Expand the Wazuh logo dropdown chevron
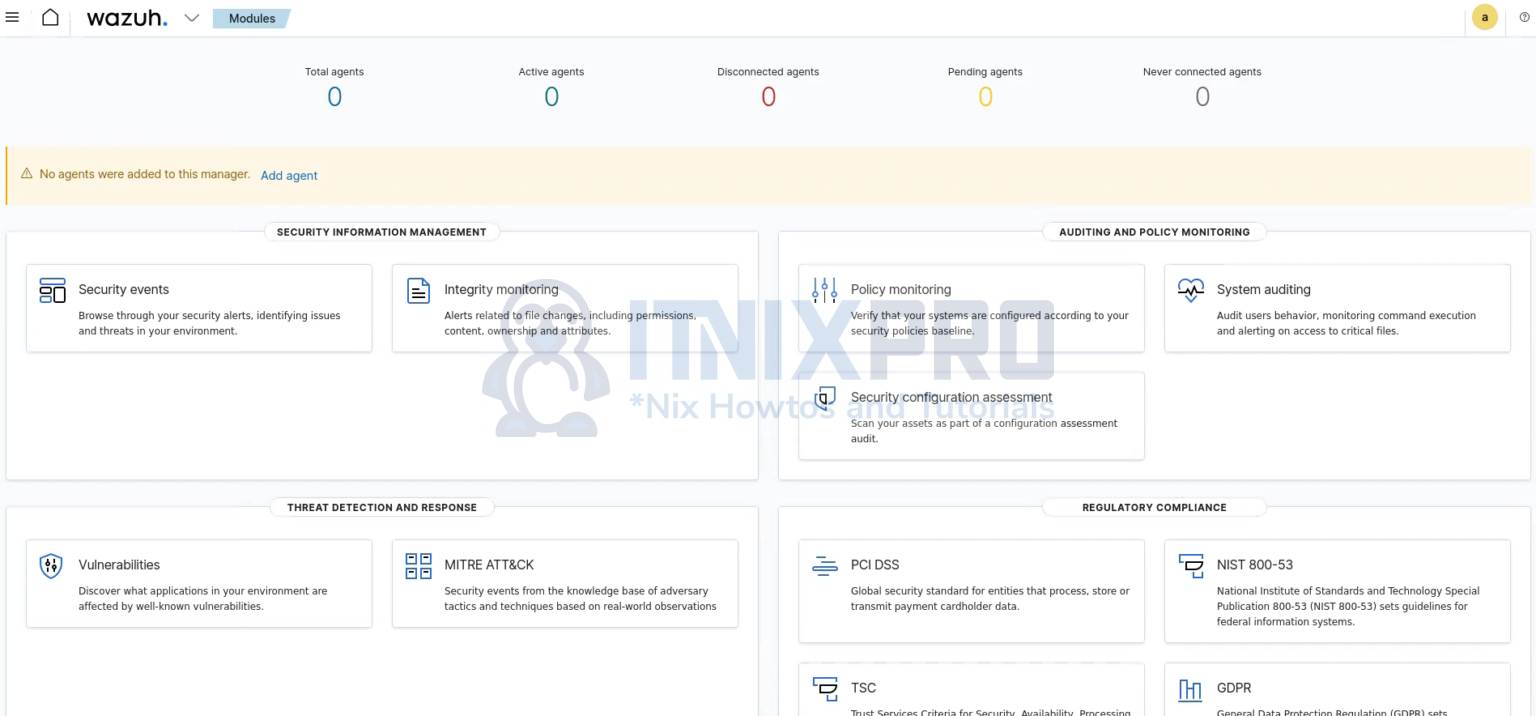The image size is (1536, 716). (191, 17)
